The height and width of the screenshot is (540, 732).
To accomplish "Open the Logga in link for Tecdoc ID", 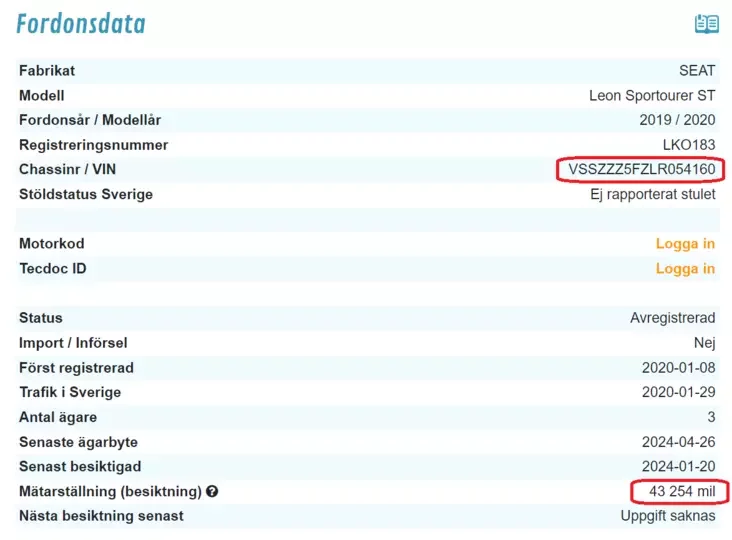I will click(685, 269).
